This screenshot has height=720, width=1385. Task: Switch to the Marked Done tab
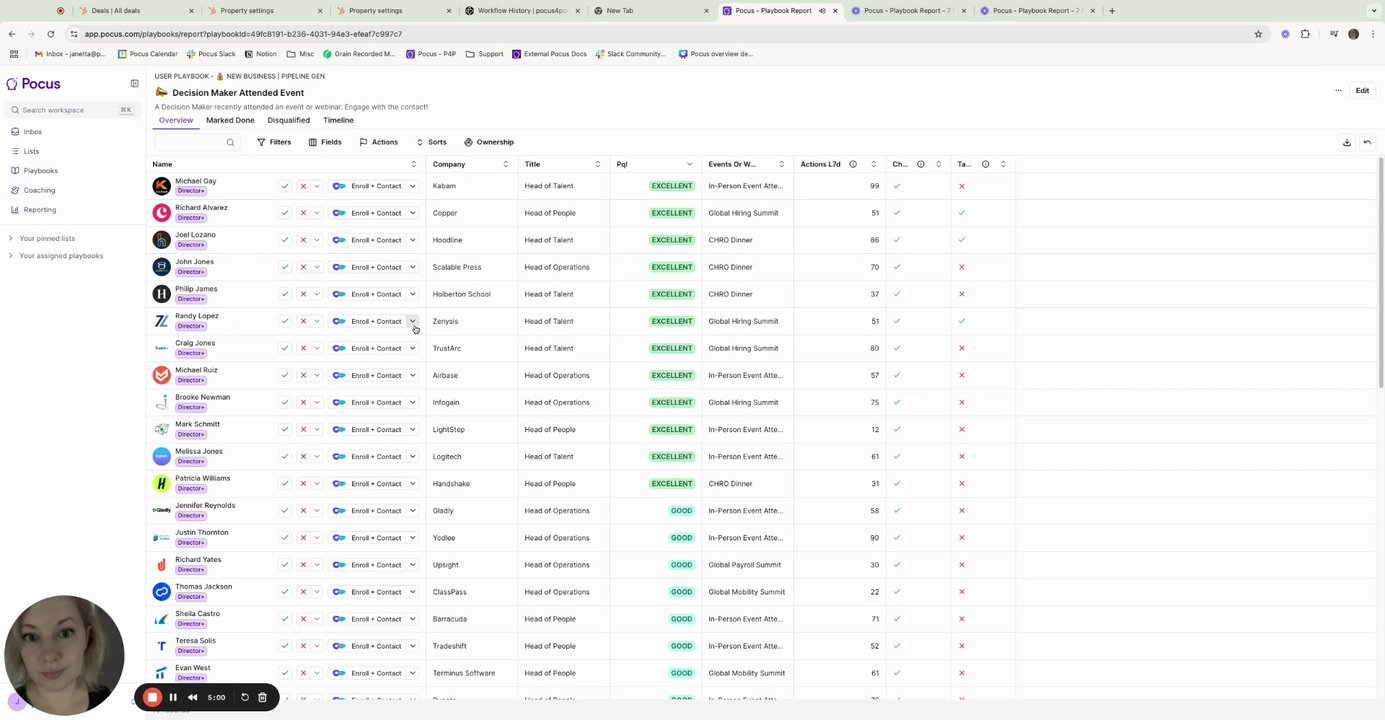pyautogui.click(x=230, y=120)
